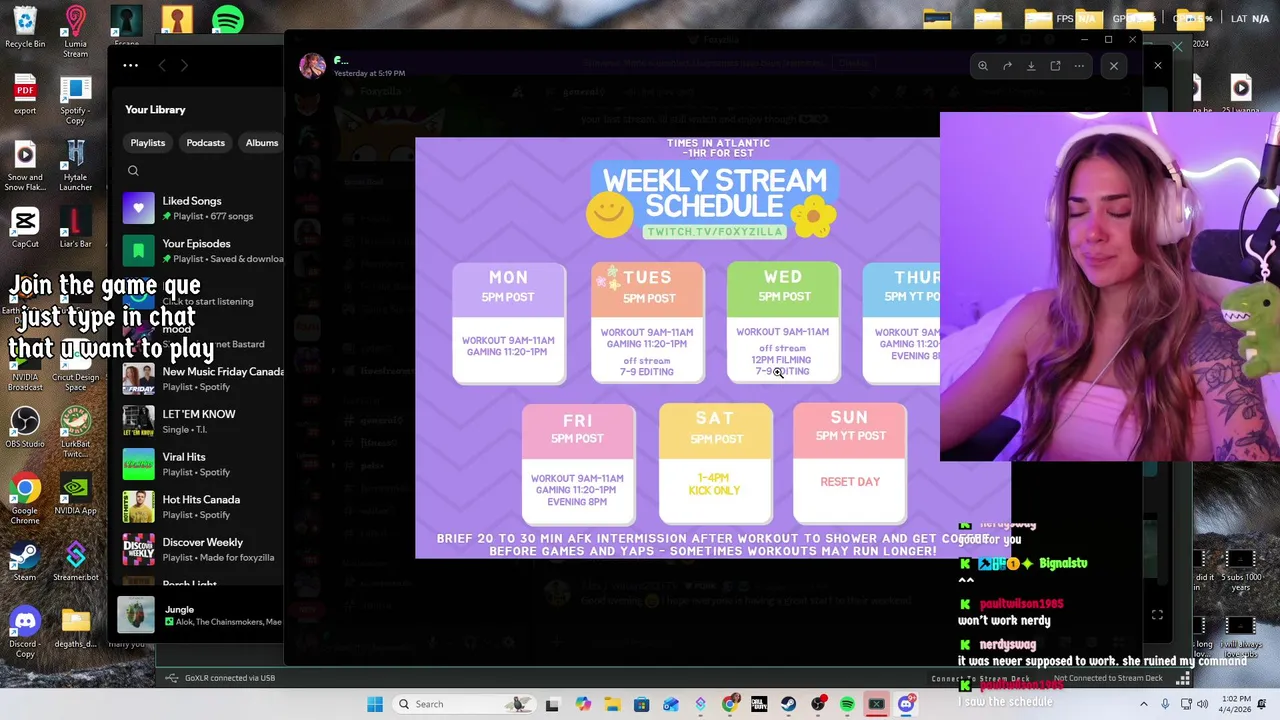
Task: Click the Jungle track title in now playing
Action: pyautogui.click(x=179, y=609)
